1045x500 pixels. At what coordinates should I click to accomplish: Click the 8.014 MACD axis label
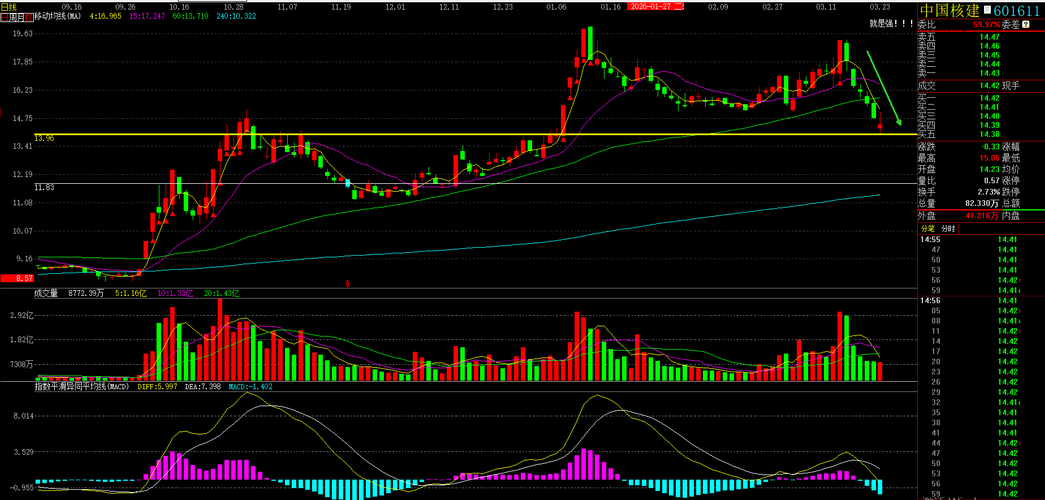pos(23,416)
